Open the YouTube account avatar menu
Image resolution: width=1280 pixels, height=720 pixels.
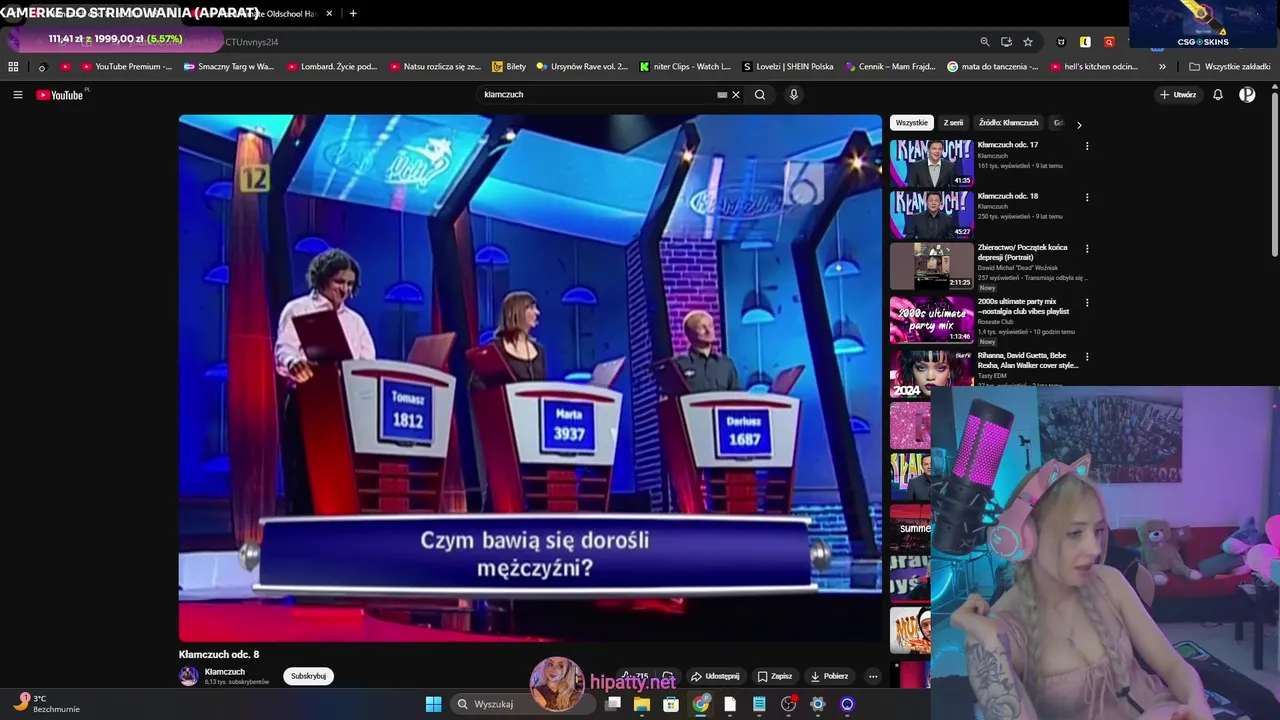[x=1247, y=95]
